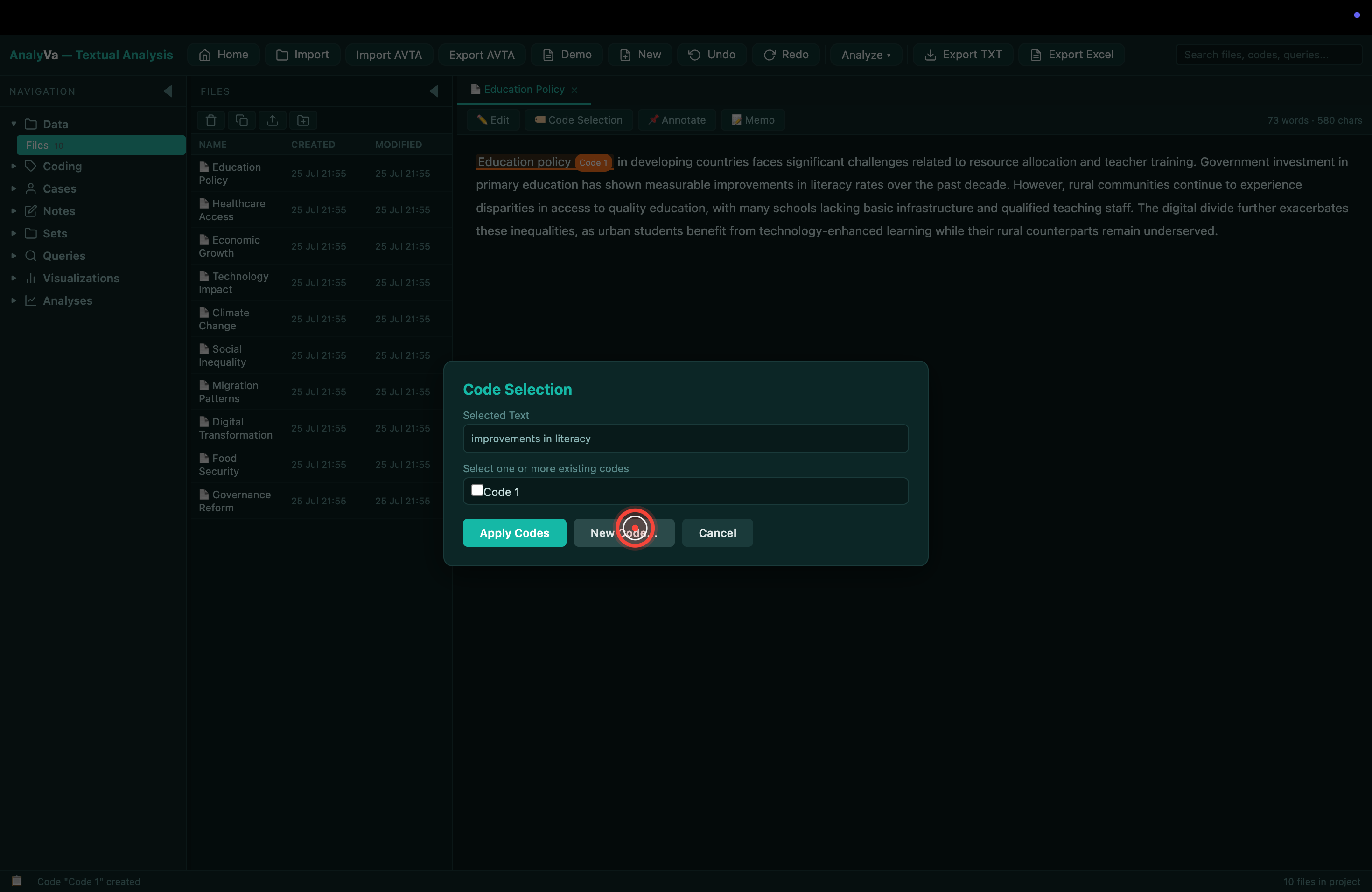Expand the Coding tree node
This screenshot has width=1372, height=892.
[14, 166]
